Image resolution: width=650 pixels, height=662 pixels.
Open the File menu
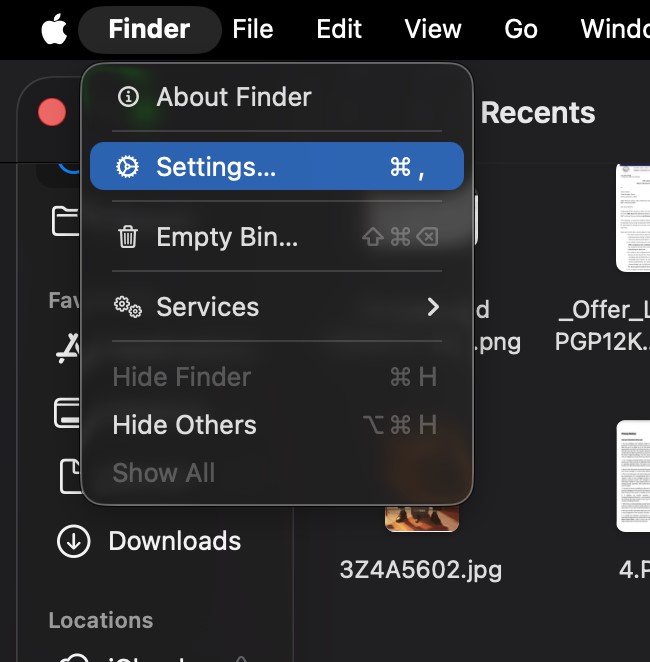(x=253, y=29)
